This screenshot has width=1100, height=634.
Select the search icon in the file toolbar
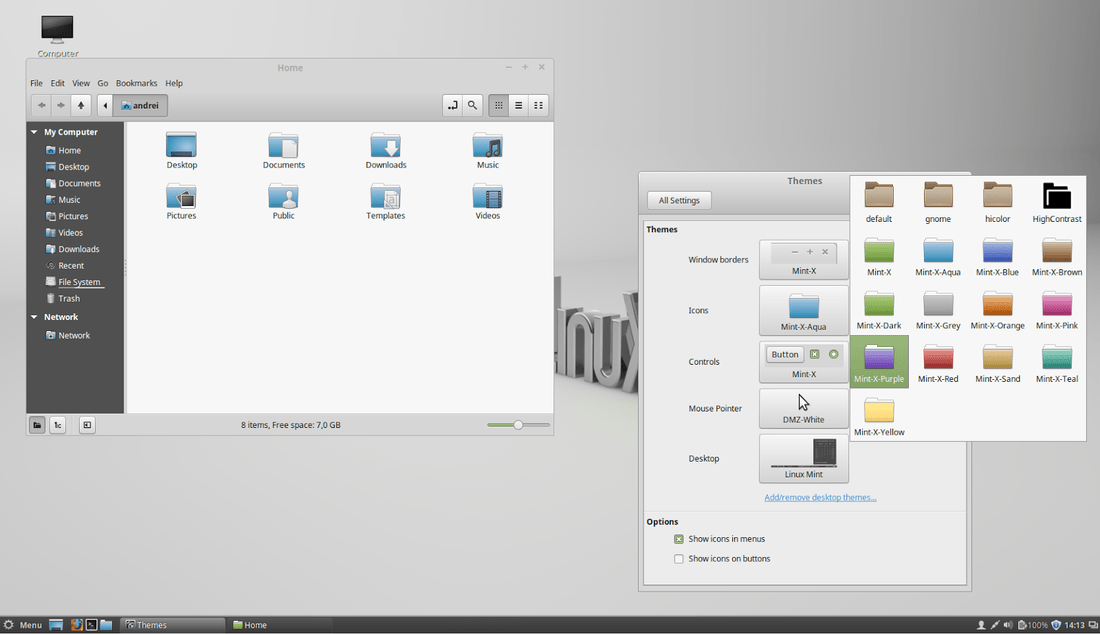[472, 105]
